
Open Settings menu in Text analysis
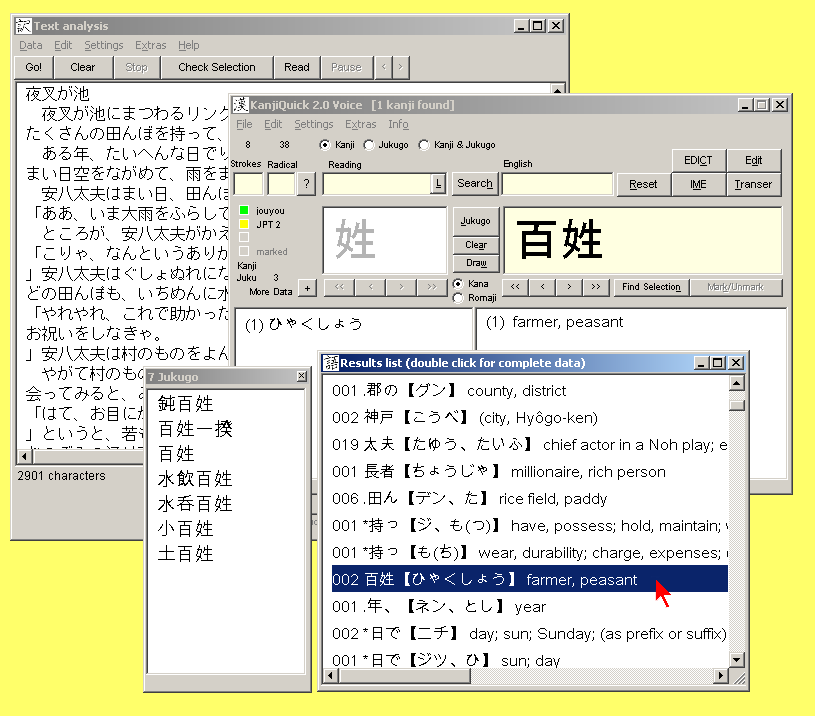tap(103, 45)
